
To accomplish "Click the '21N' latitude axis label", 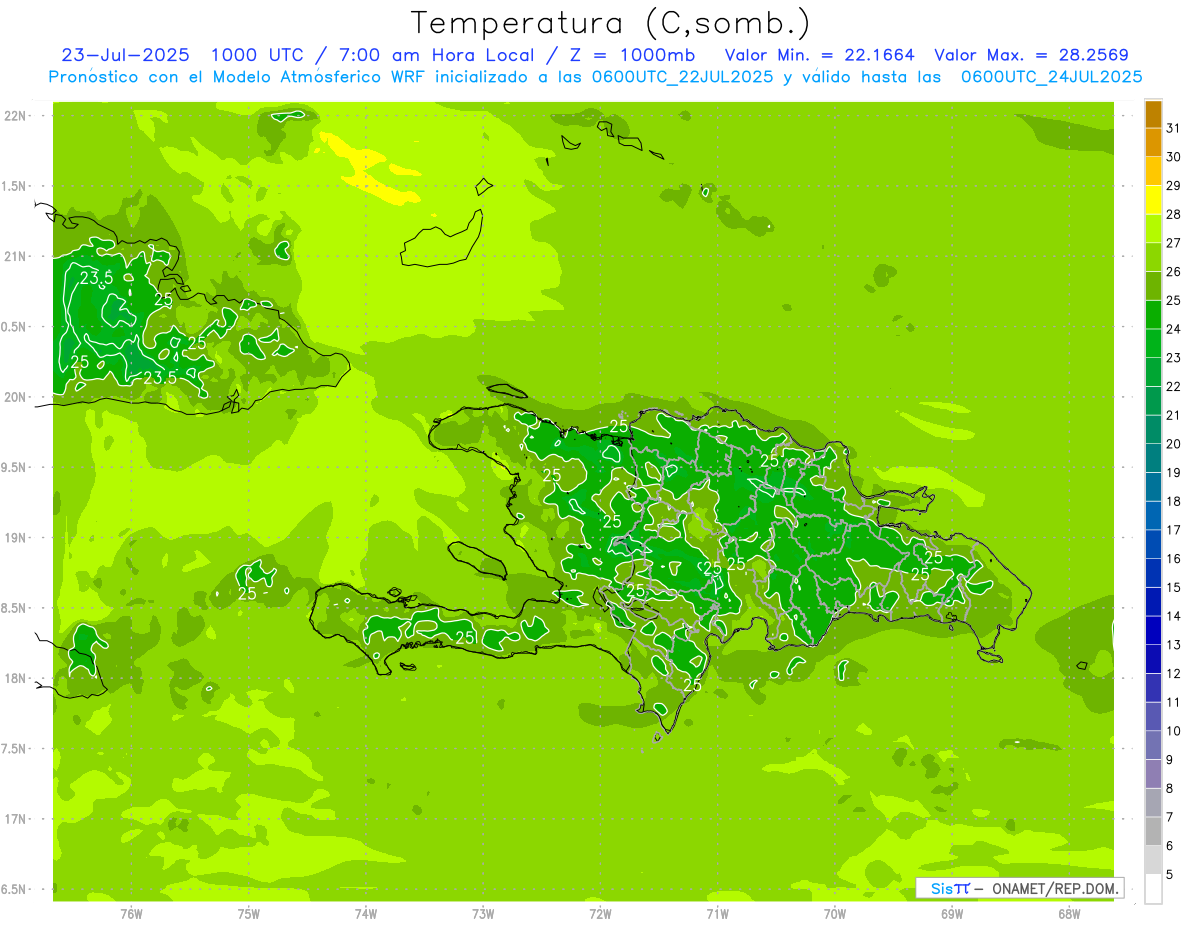I will tap(14, 257).
